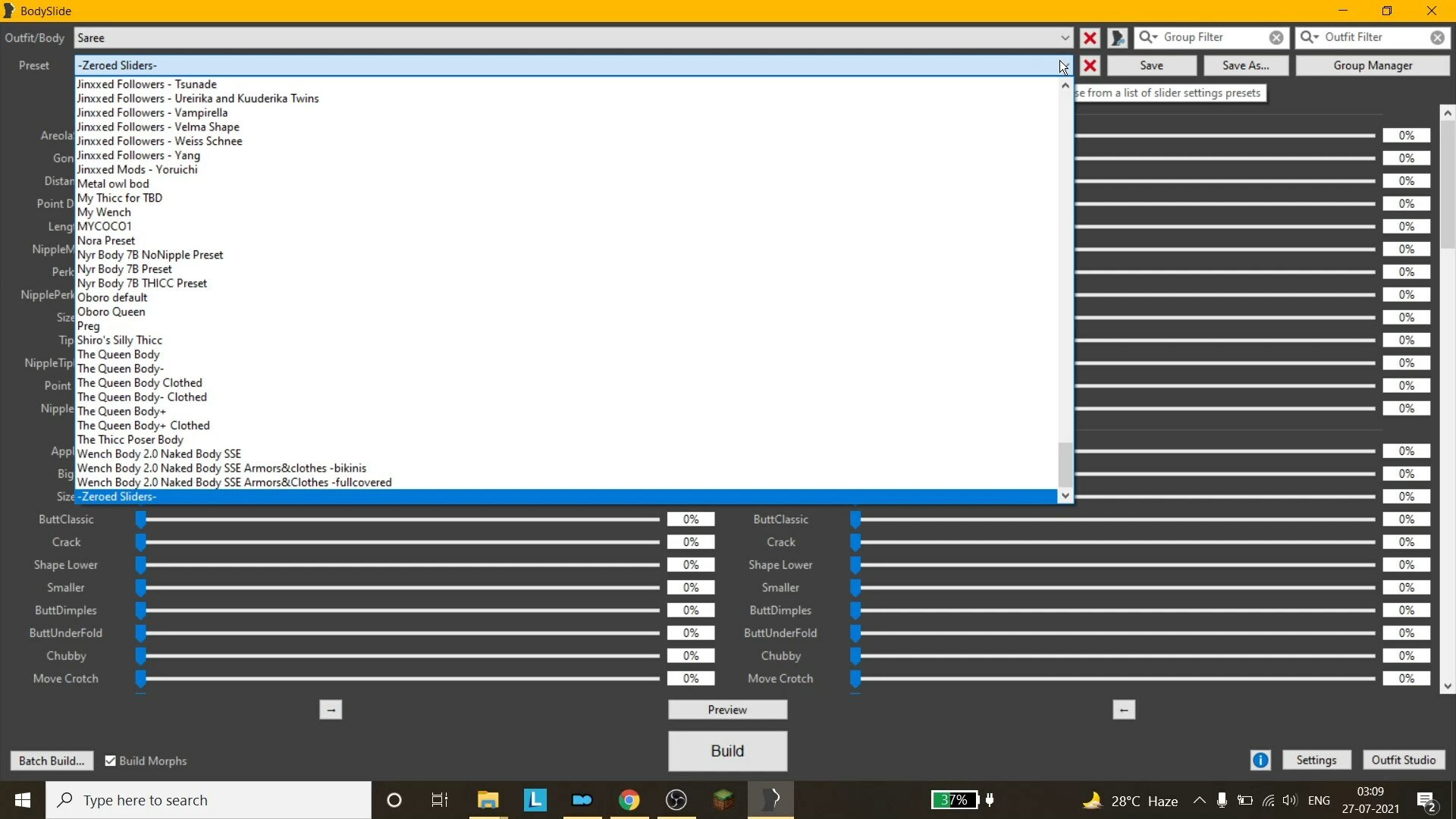1456x819 pixels.
Task: Open the volume control in the tray
Action: click(x=1290, y=800)
